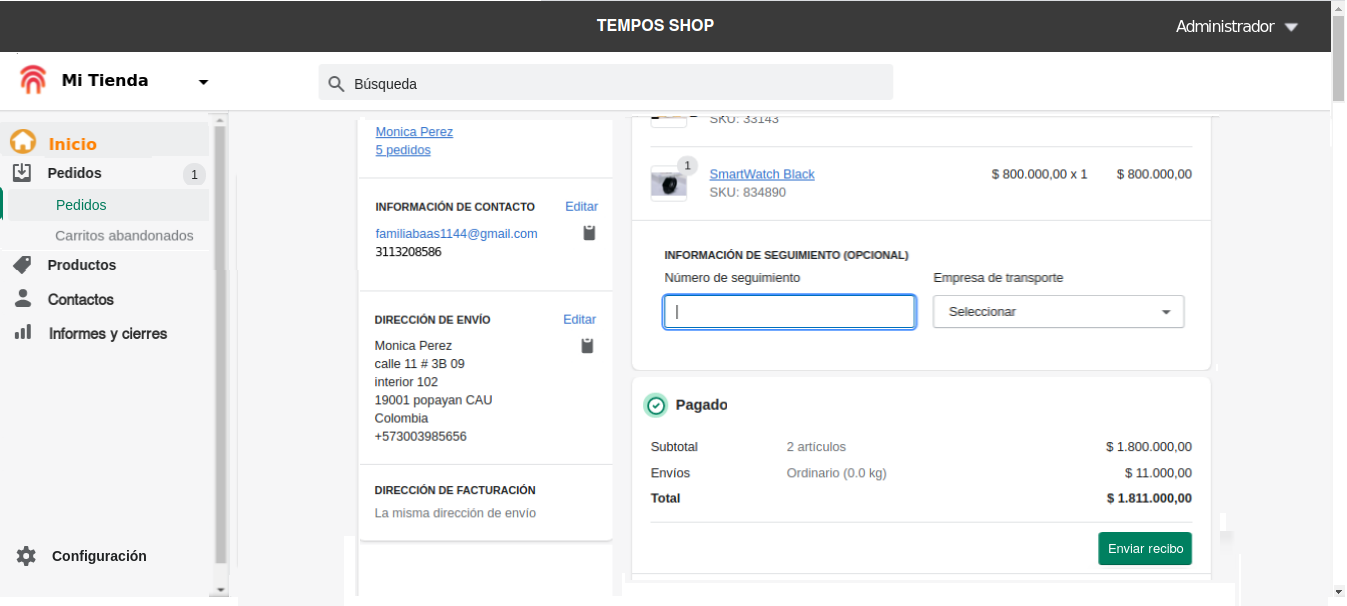Screen dimensions: 1347x606
Task: Click the Productos tag icon
Action: pos(23,265)
